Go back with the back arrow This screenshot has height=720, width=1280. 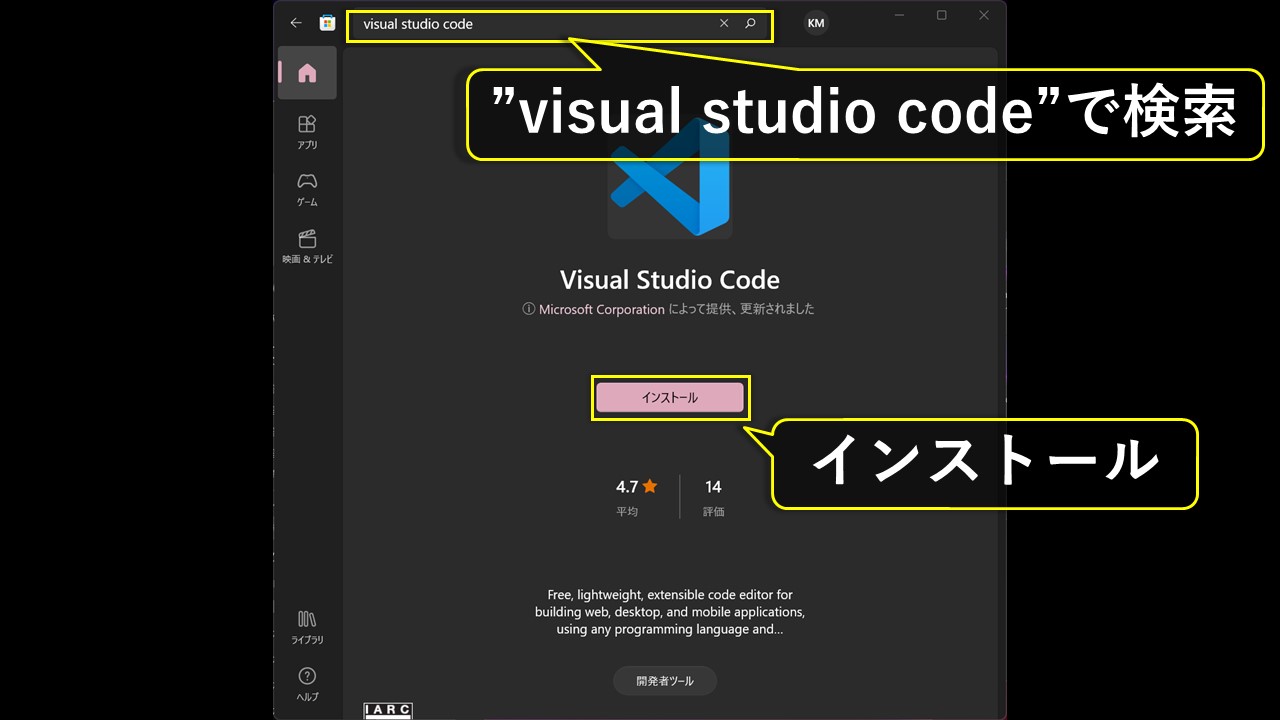[x=296, y=23]
